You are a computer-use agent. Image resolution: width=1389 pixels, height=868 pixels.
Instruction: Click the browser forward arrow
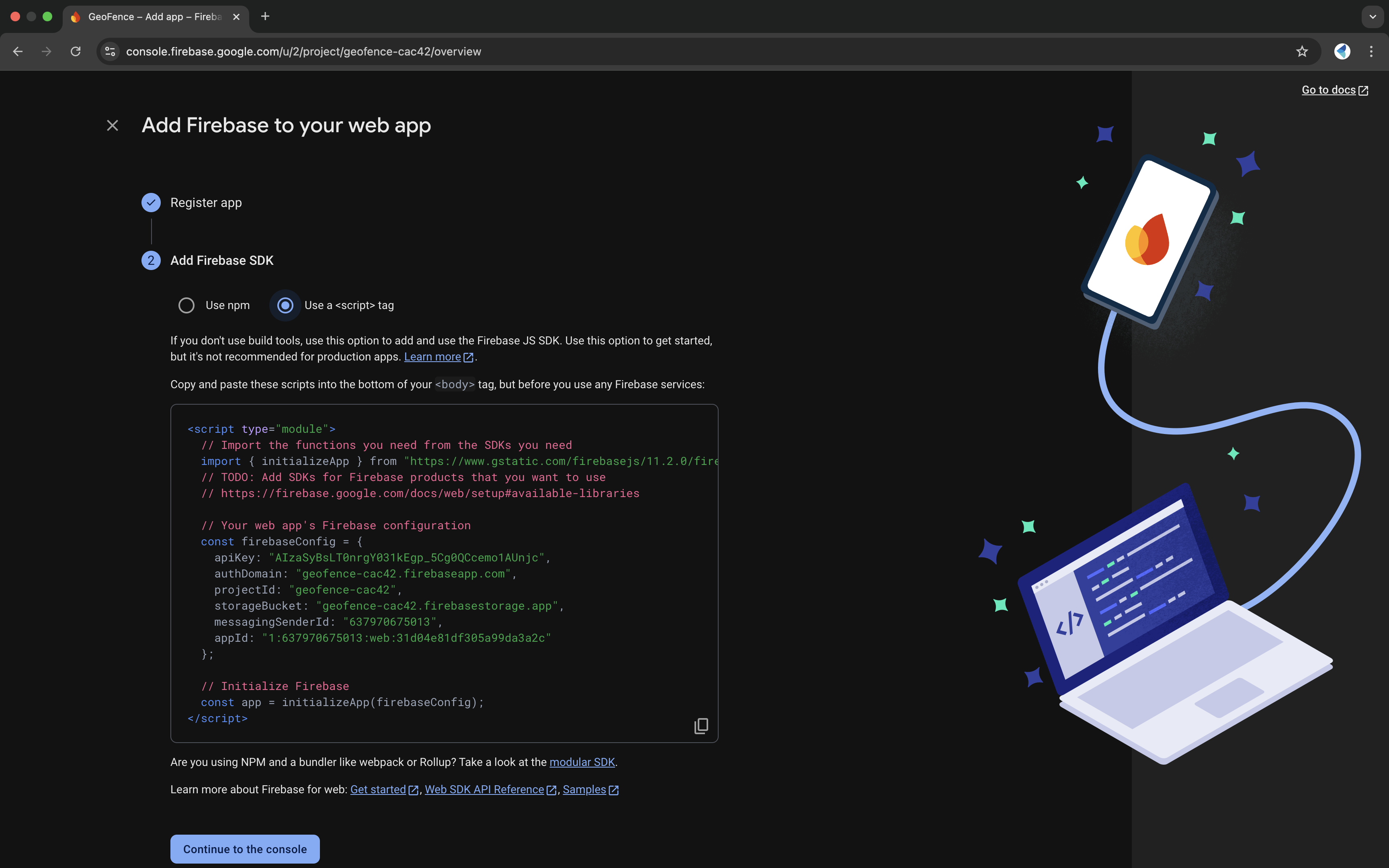coord(46,51)
